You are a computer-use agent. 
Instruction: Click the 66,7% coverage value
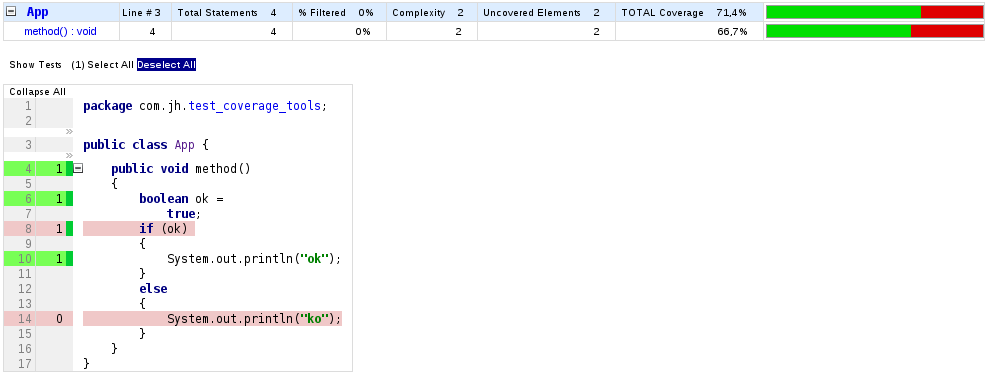point(732,32)
